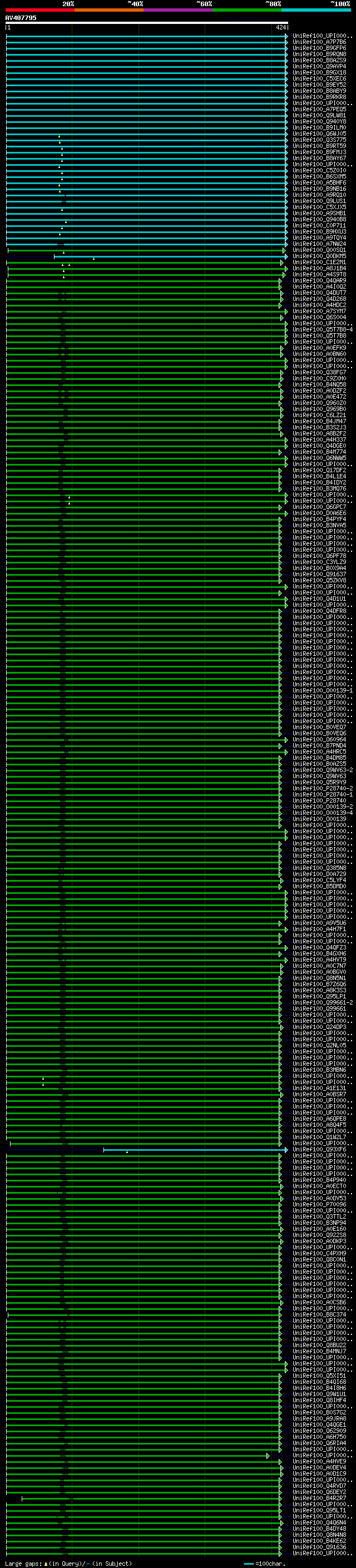
Task: Click hit label UniRef100_B9HXU3
Action: pyautogui.click(x=319, y=231)
